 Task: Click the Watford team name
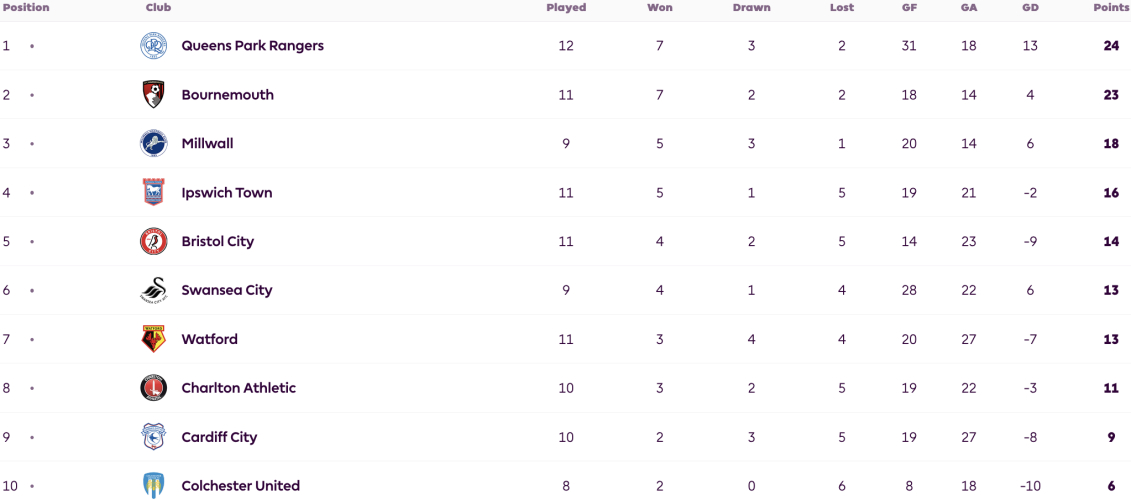pyautogui.click(x=209, y=339)
